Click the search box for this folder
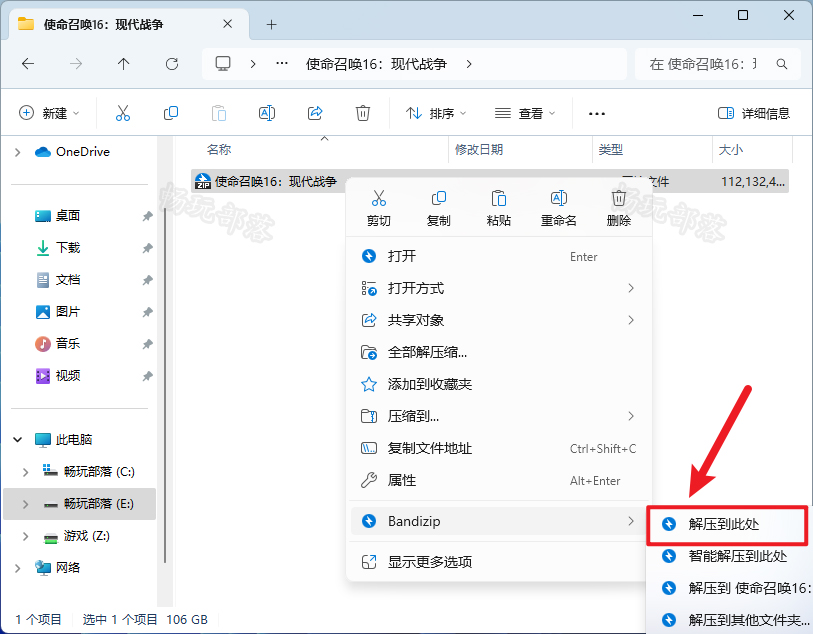Screen dimensions: 813x634 [x=718, y=64]
